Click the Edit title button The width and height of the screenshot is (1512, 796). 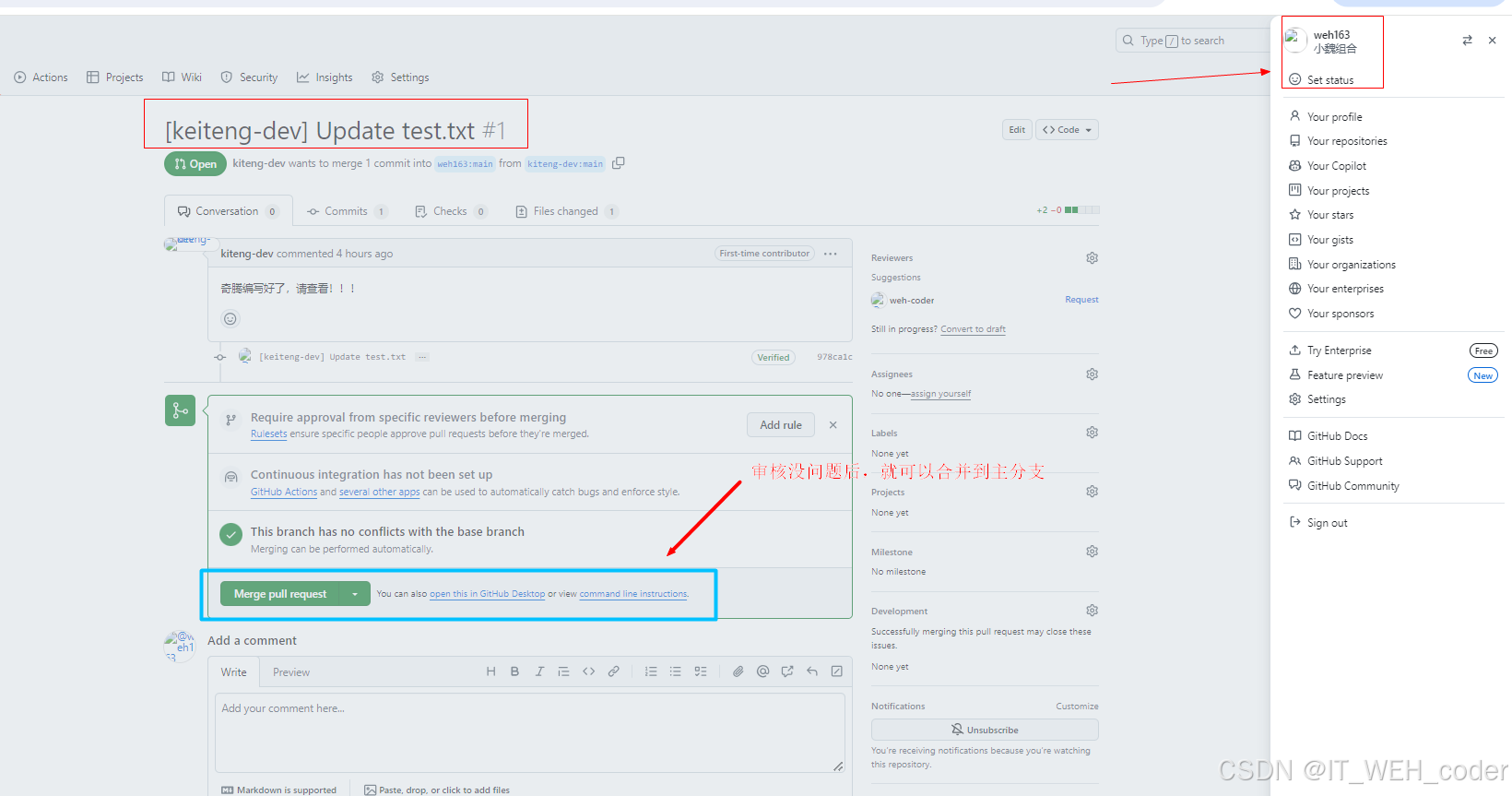[1017, 130]
